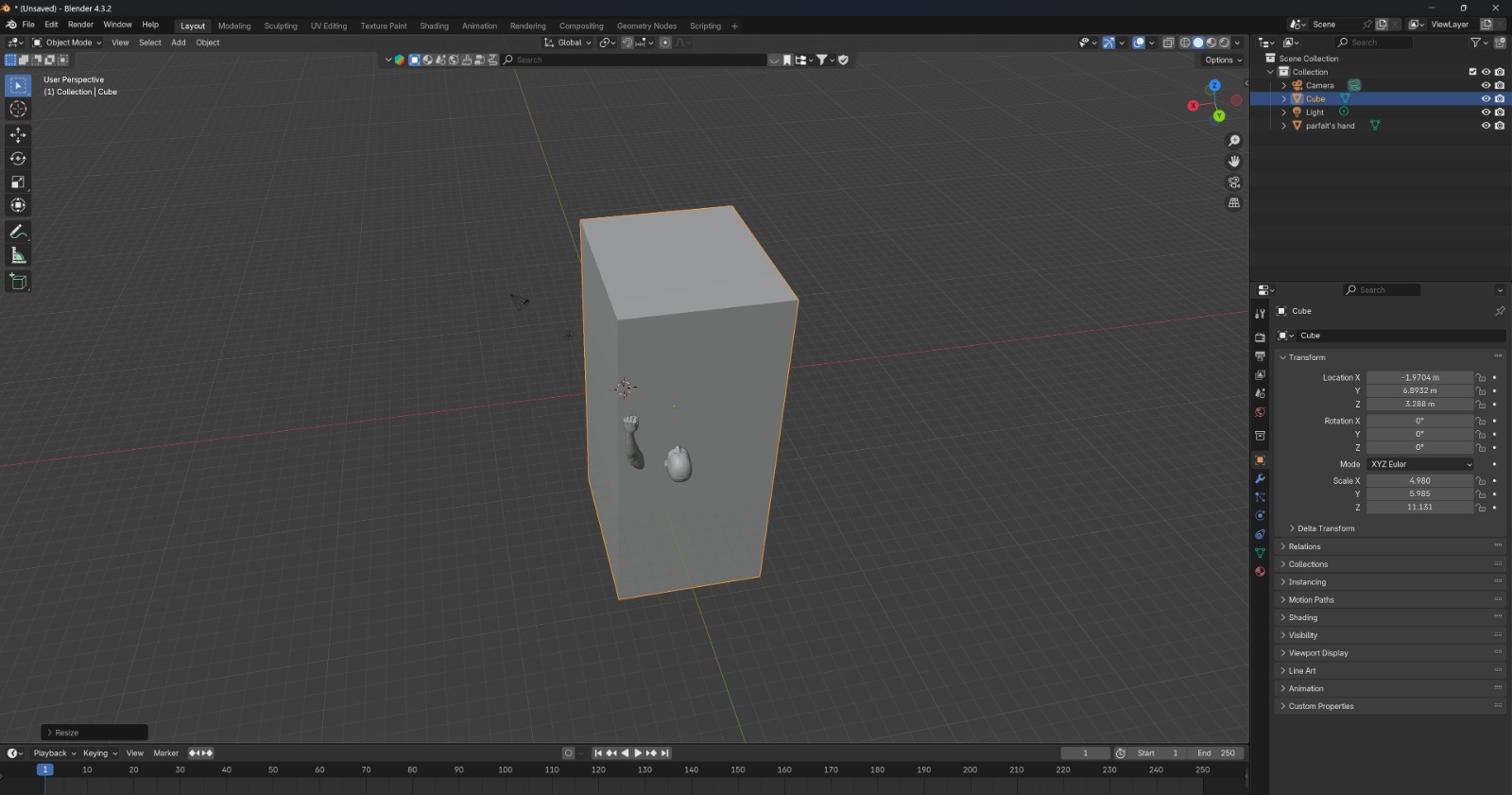Click the Scale X value field
Image resolution: width=1512 pixels, height=795 pixels.
tap(1418, 480)
